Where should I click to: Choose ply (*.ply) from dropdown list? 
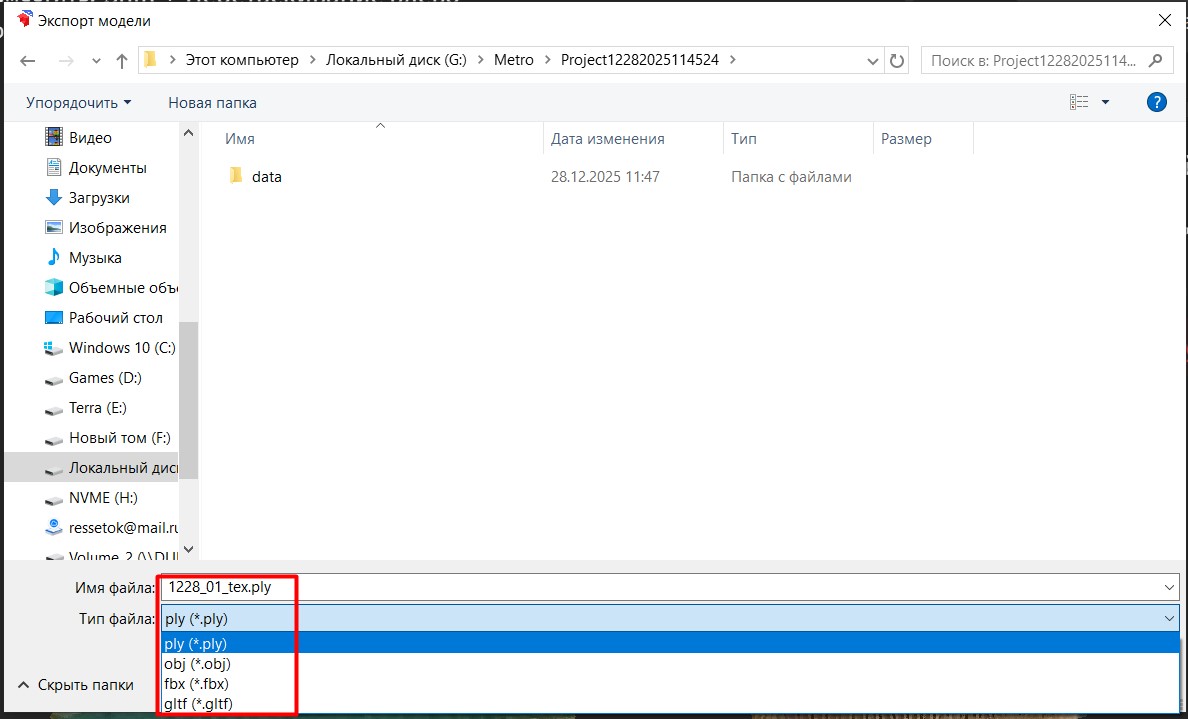click(x=670, y=643)
